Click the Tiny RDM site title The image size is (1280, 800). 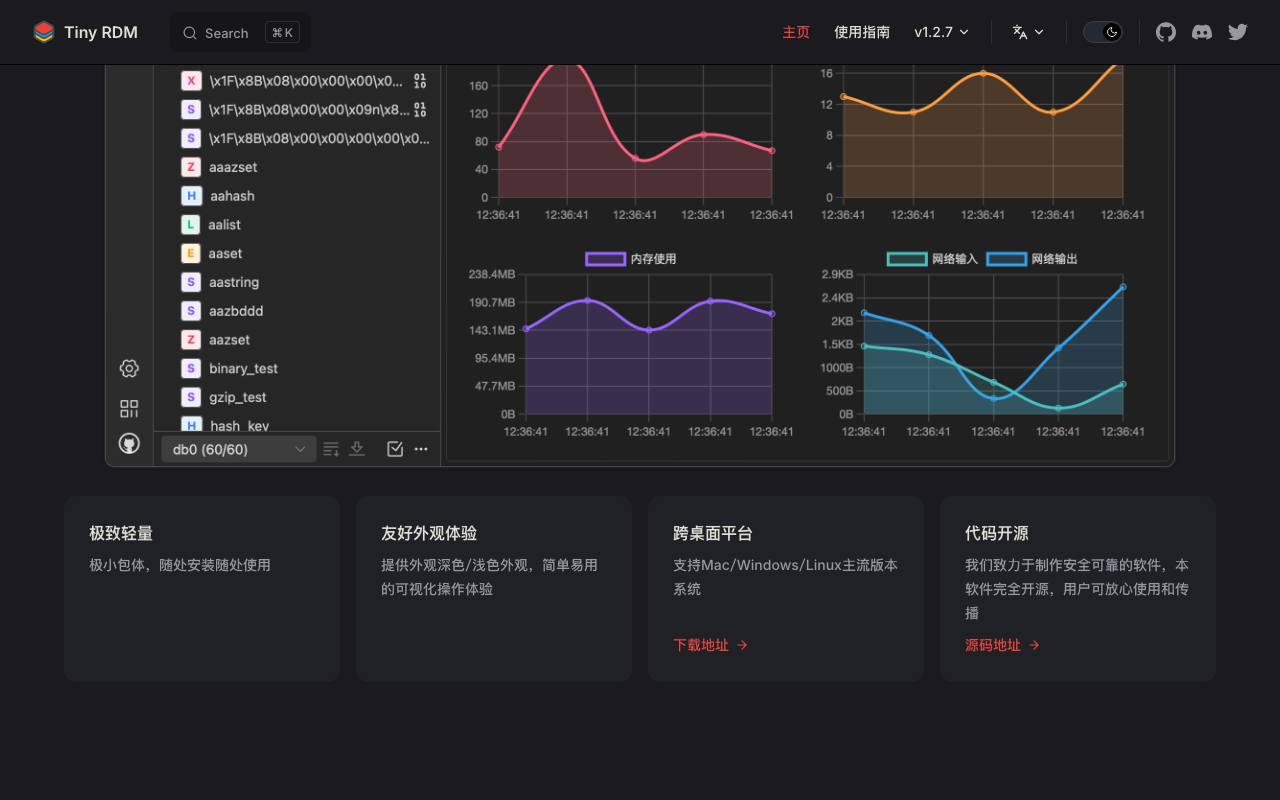tap(101, 32)
